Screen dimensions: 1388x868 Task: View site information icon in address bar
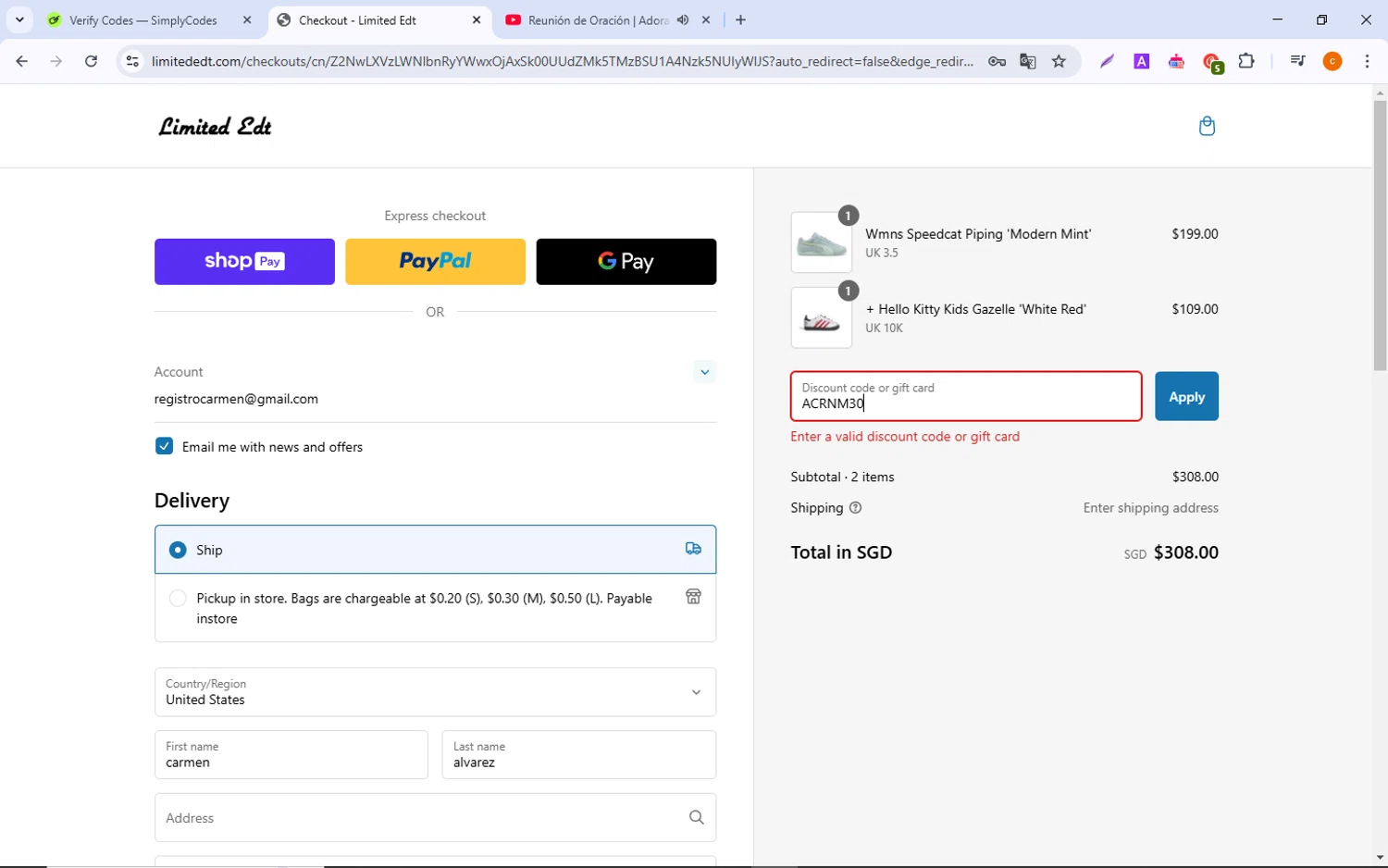[x=132, y=62]
